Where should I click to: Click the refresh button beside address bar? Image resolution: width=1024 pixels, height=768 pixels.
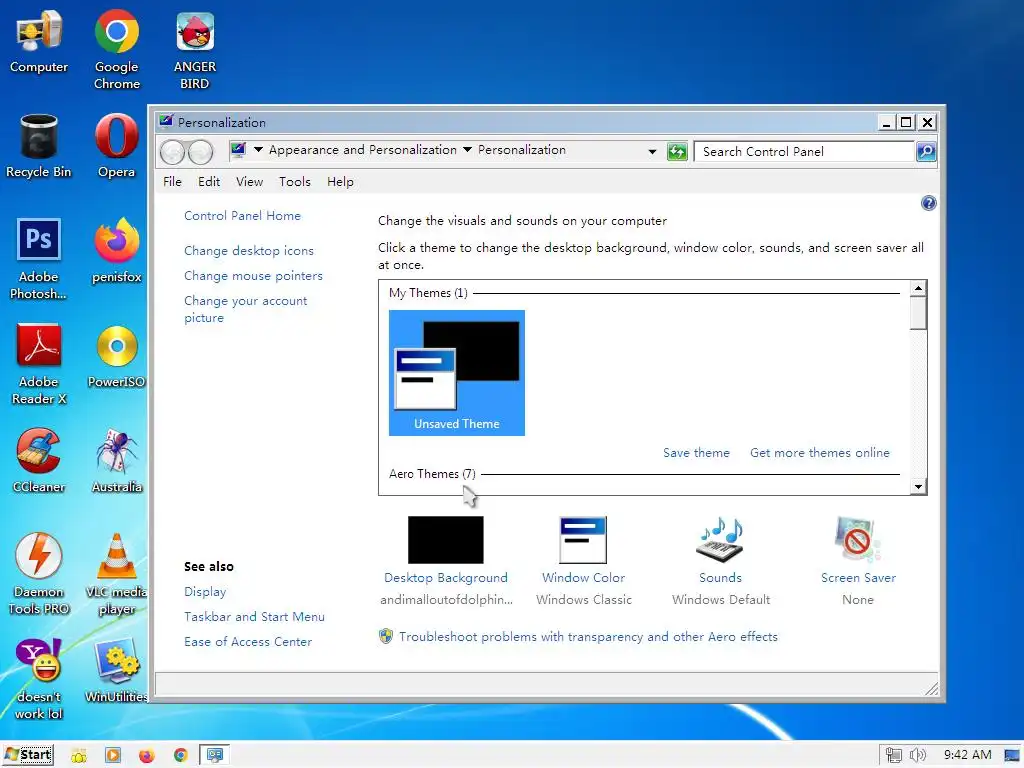(677, 152)
